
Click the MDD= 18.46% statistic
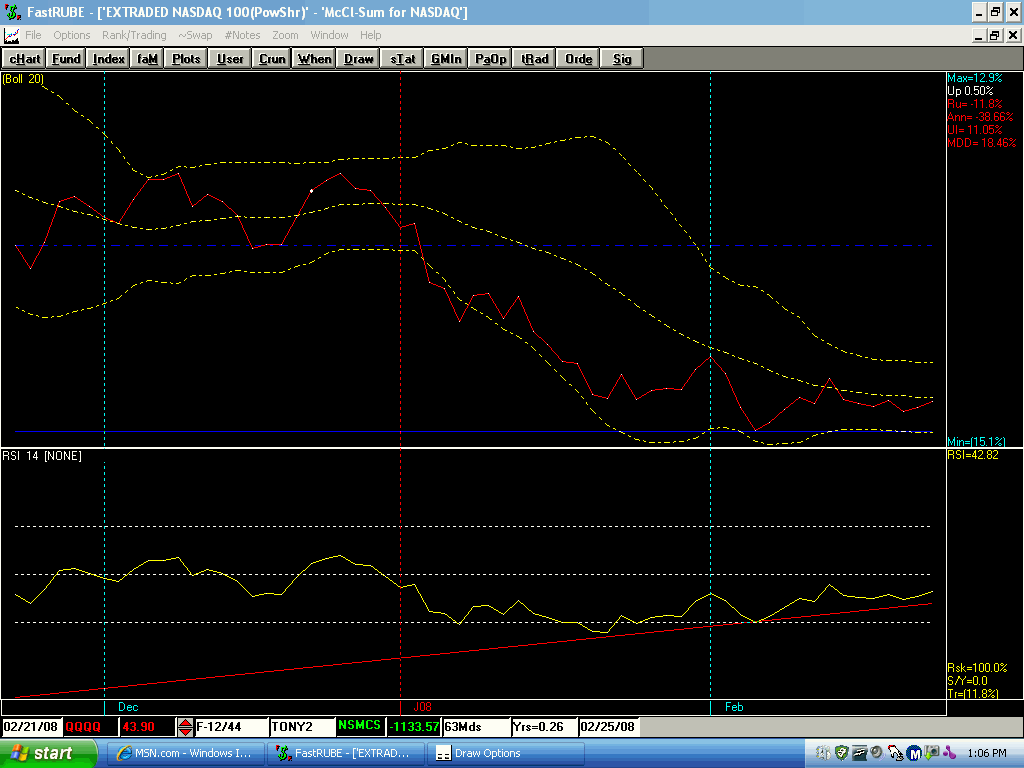tap(982, 143)
